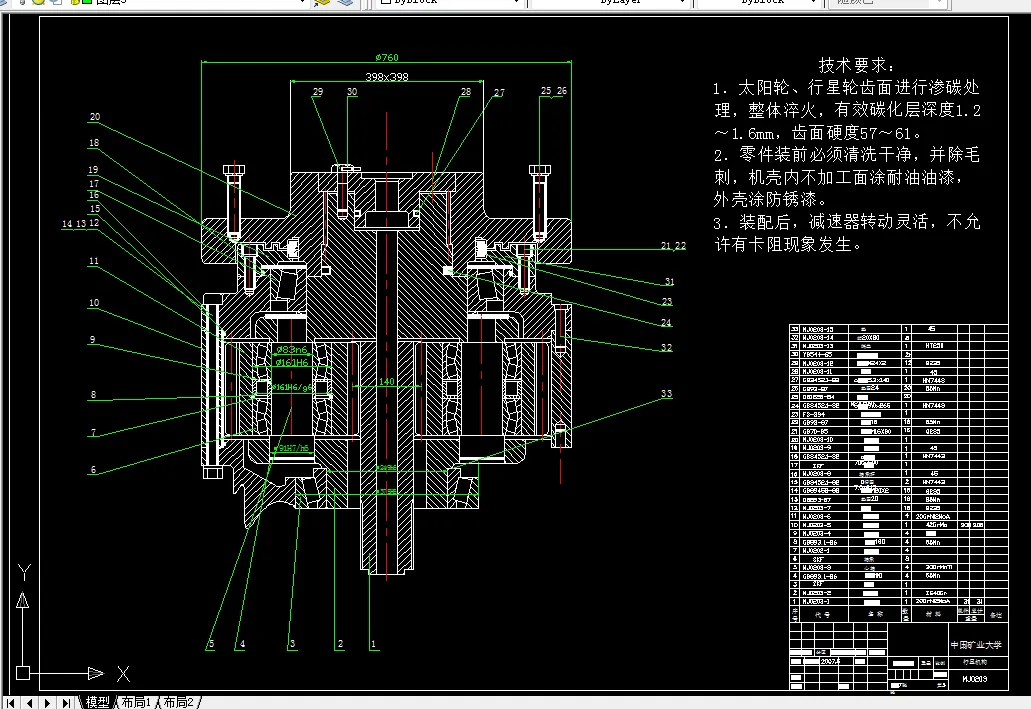The width and height of the screenshot is (1031, 709).
Task: Select the 140 dimension text
Action: (387, 381)
